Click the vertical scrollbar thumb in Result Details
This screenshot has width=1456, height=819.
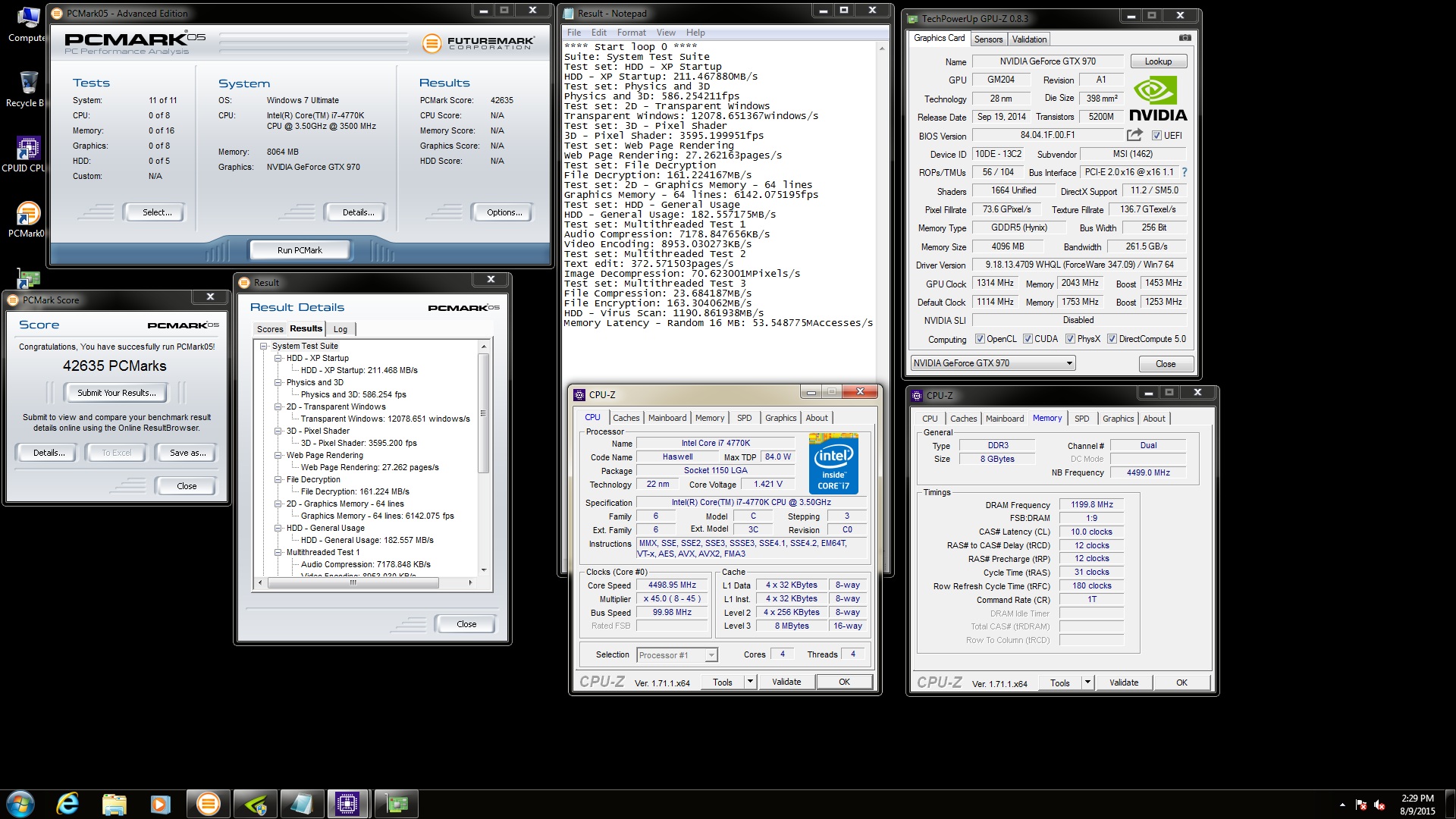point(483,413)
